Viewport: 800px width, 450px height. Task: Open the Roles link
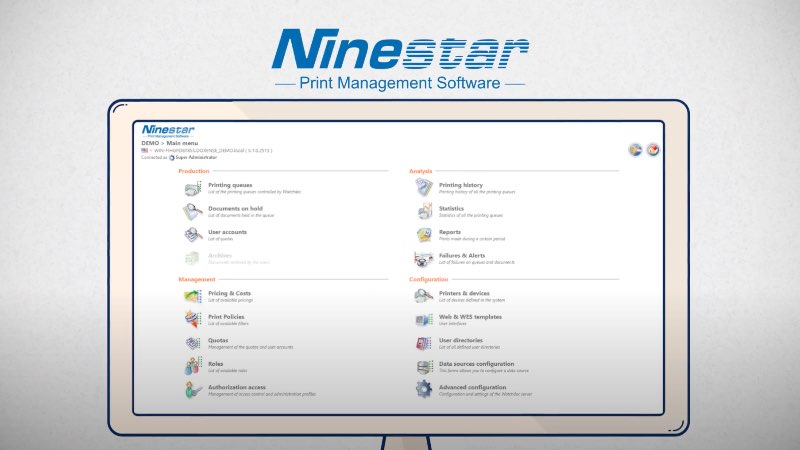tap(216, 364)
